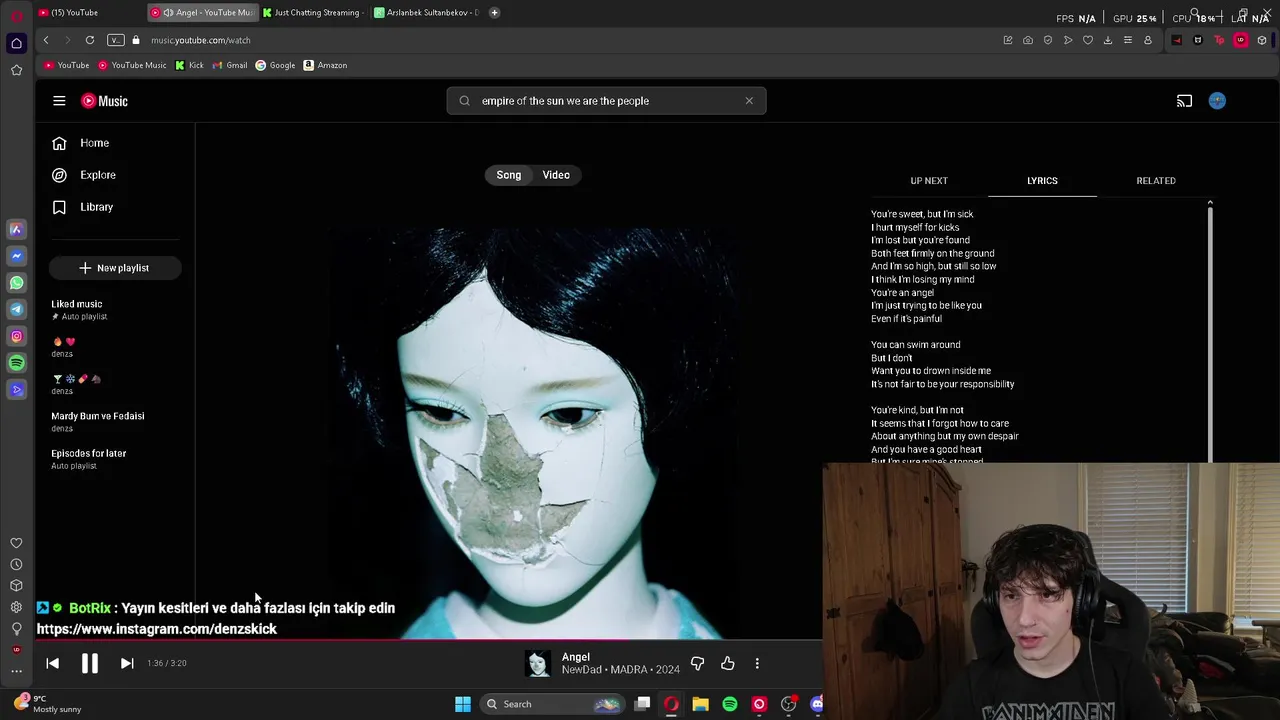Create a New playlist

pyautogui.click(x=115, y=268)
